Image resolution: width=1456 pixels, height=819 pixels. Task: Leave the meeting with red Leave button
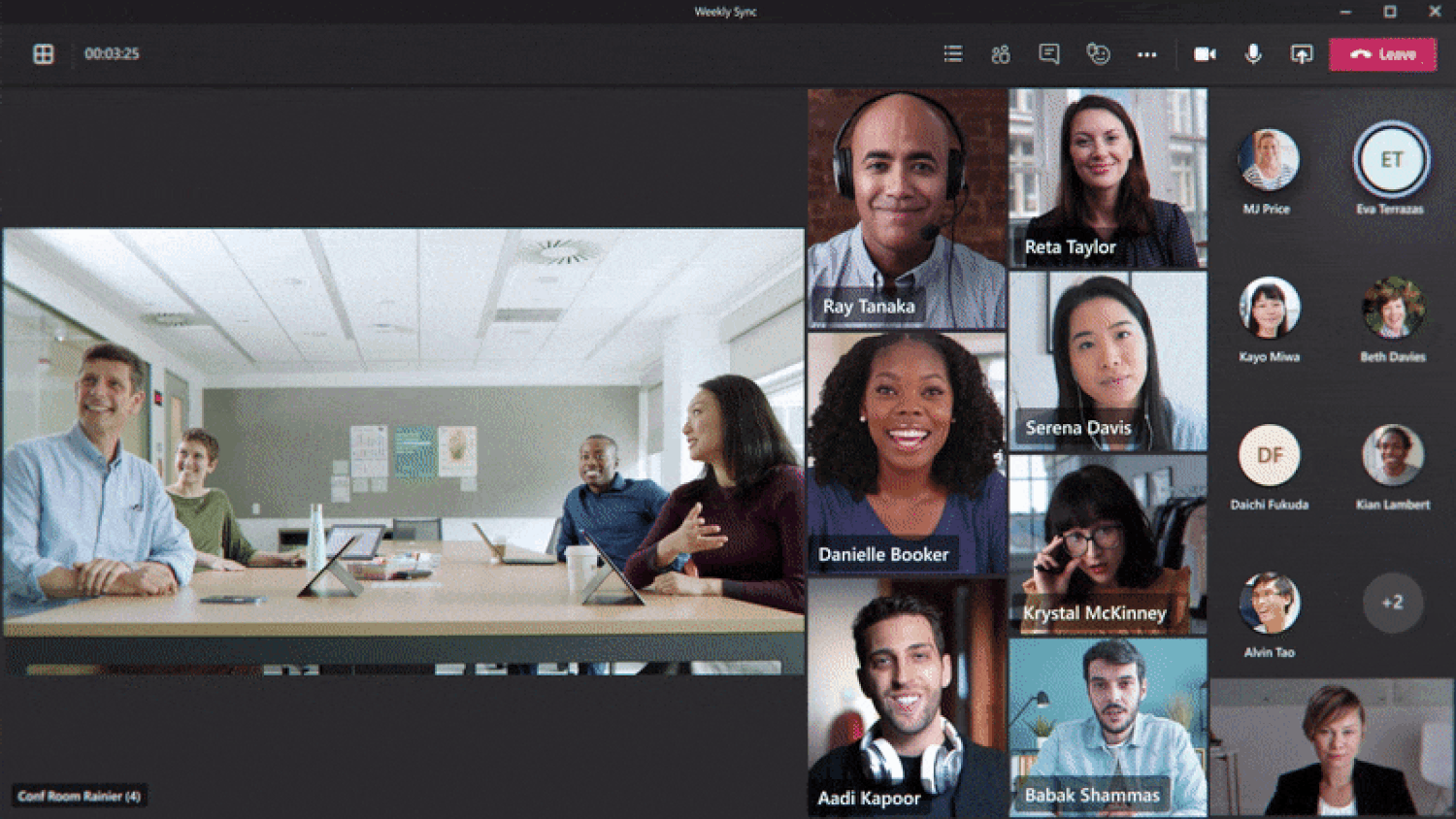[x=1383, y=54]
